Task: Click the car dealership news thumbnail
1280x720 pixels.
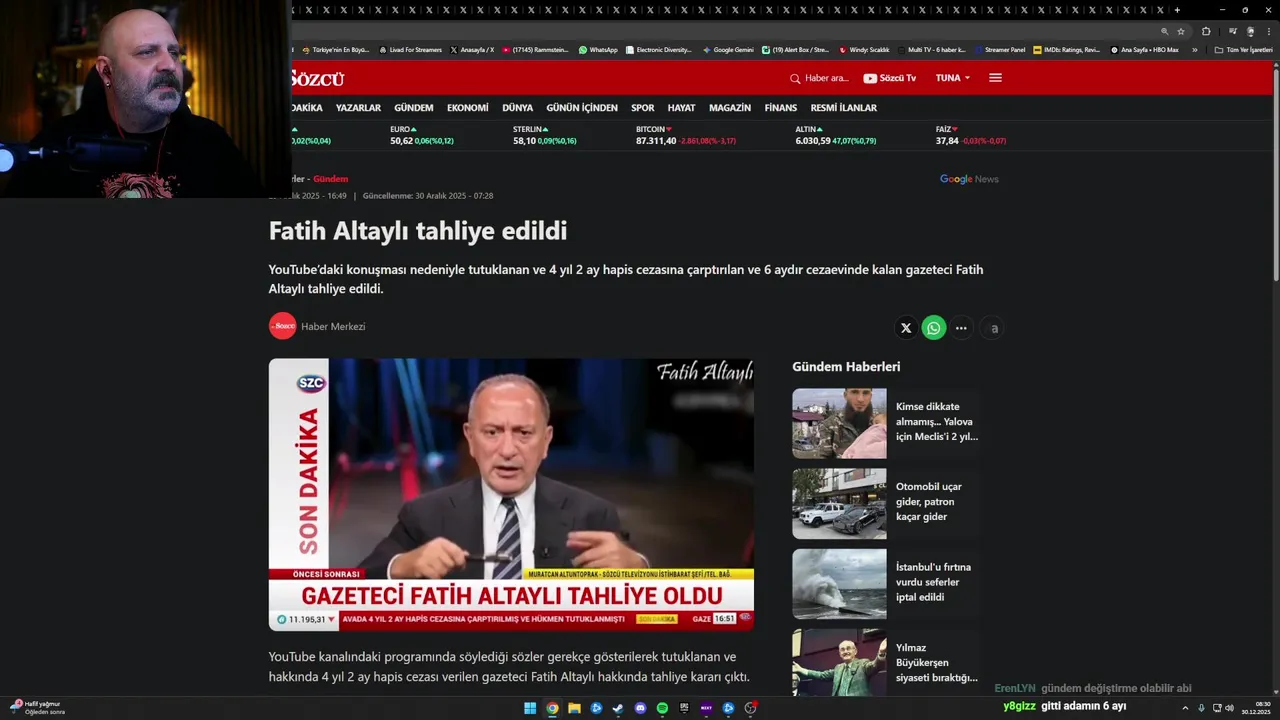Action: coord(839,504)
